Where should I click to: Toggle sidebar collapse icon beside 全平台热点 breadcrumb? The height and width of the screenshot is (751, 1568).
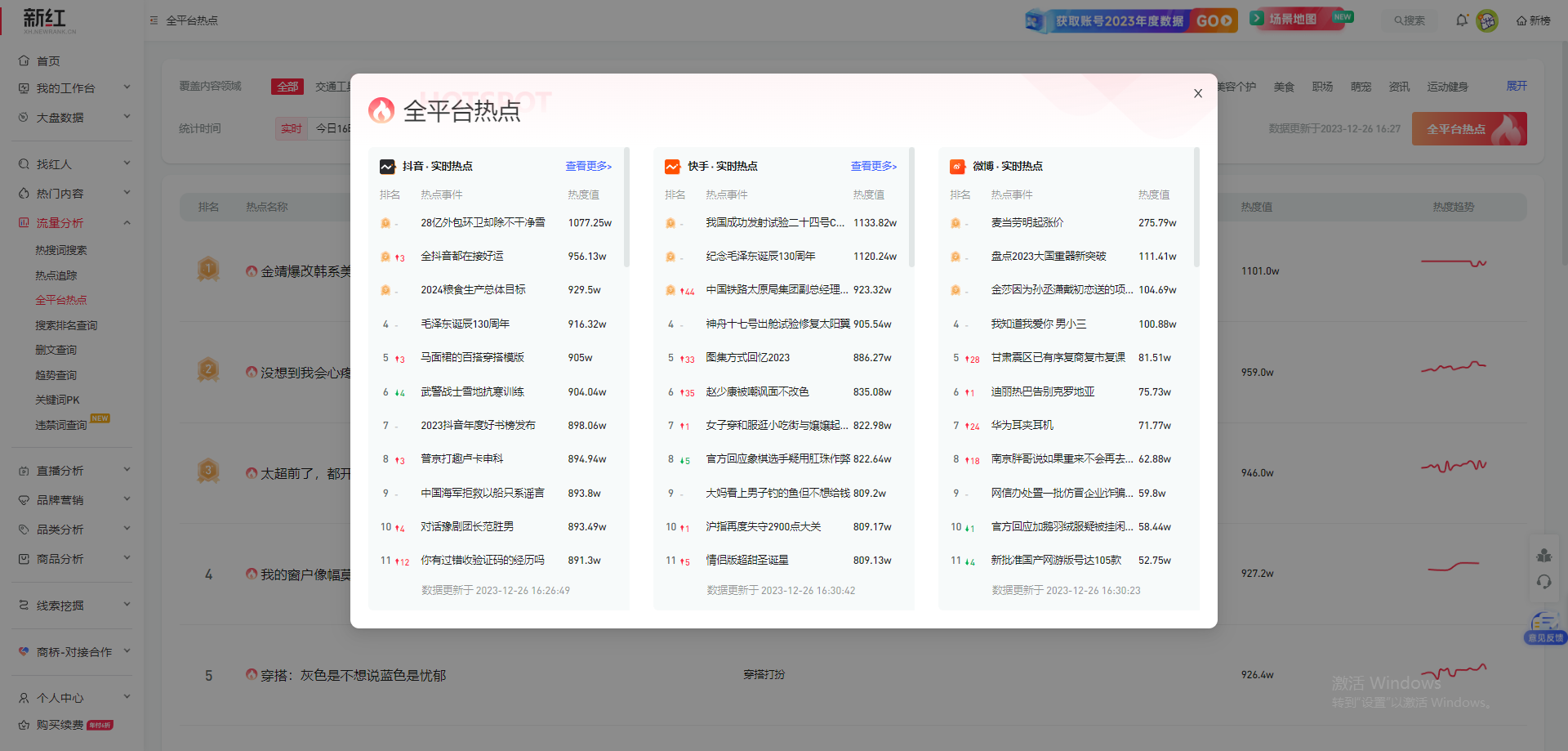154,20
